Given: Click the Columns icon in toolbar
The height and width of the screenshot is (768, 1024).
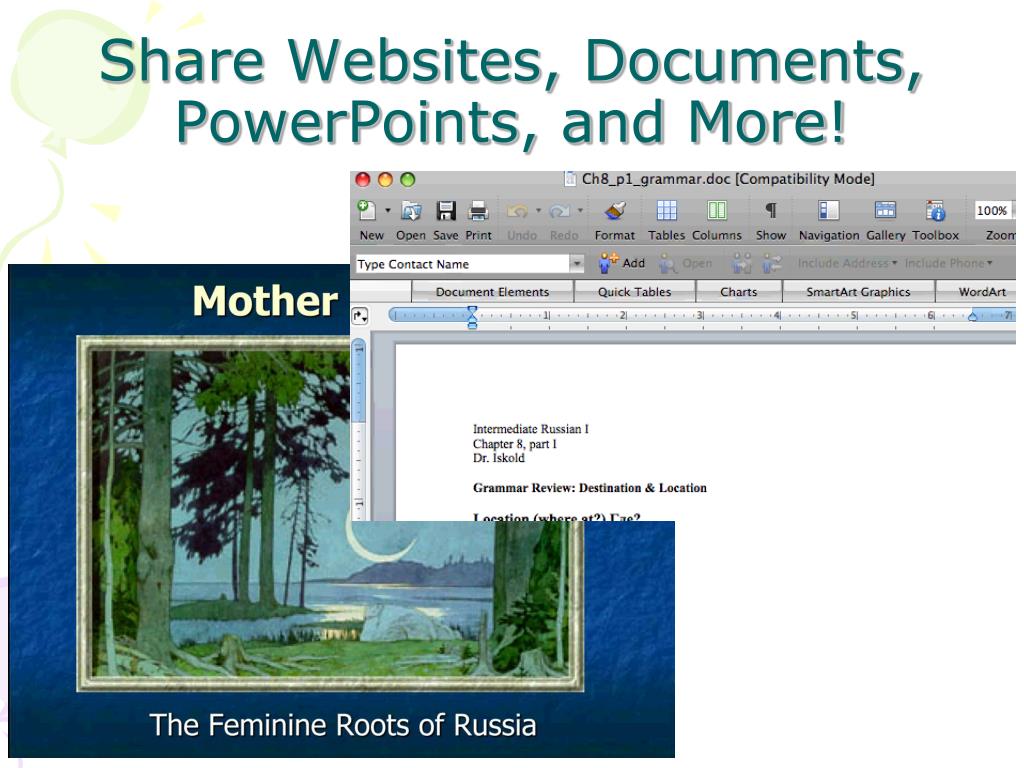Looking at the screenshot, I should coord(716,210).
